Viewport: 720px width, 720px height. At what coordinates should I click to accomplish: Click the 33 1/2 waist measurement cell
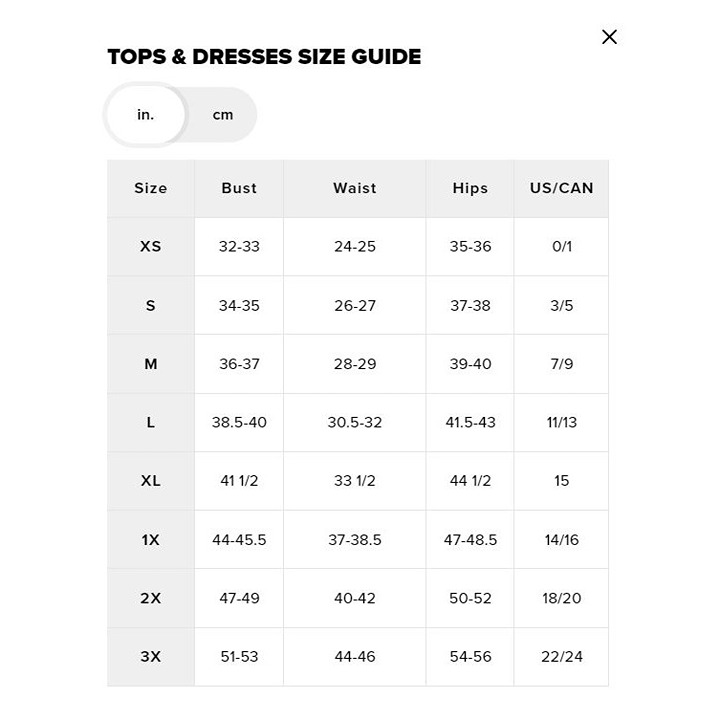click(354, 481)
